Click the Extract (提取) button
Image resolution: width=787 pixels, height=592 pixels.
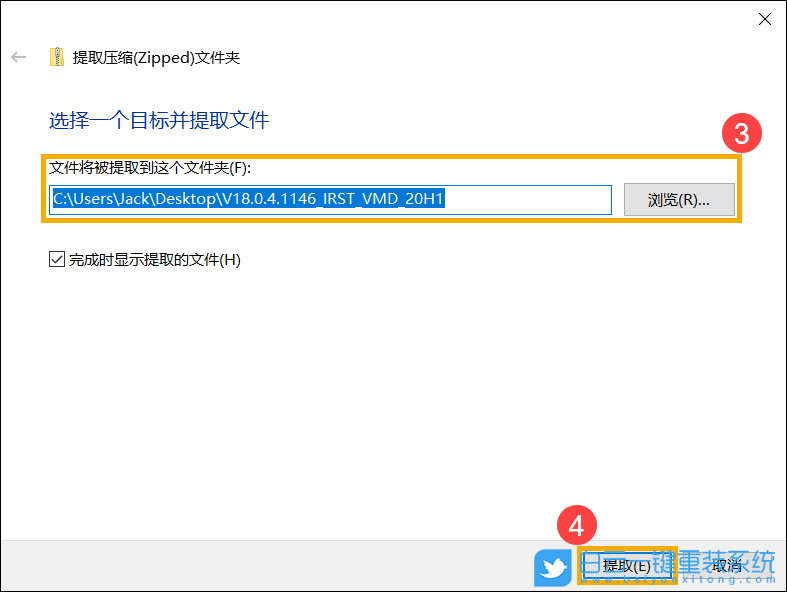coord(626,566)
